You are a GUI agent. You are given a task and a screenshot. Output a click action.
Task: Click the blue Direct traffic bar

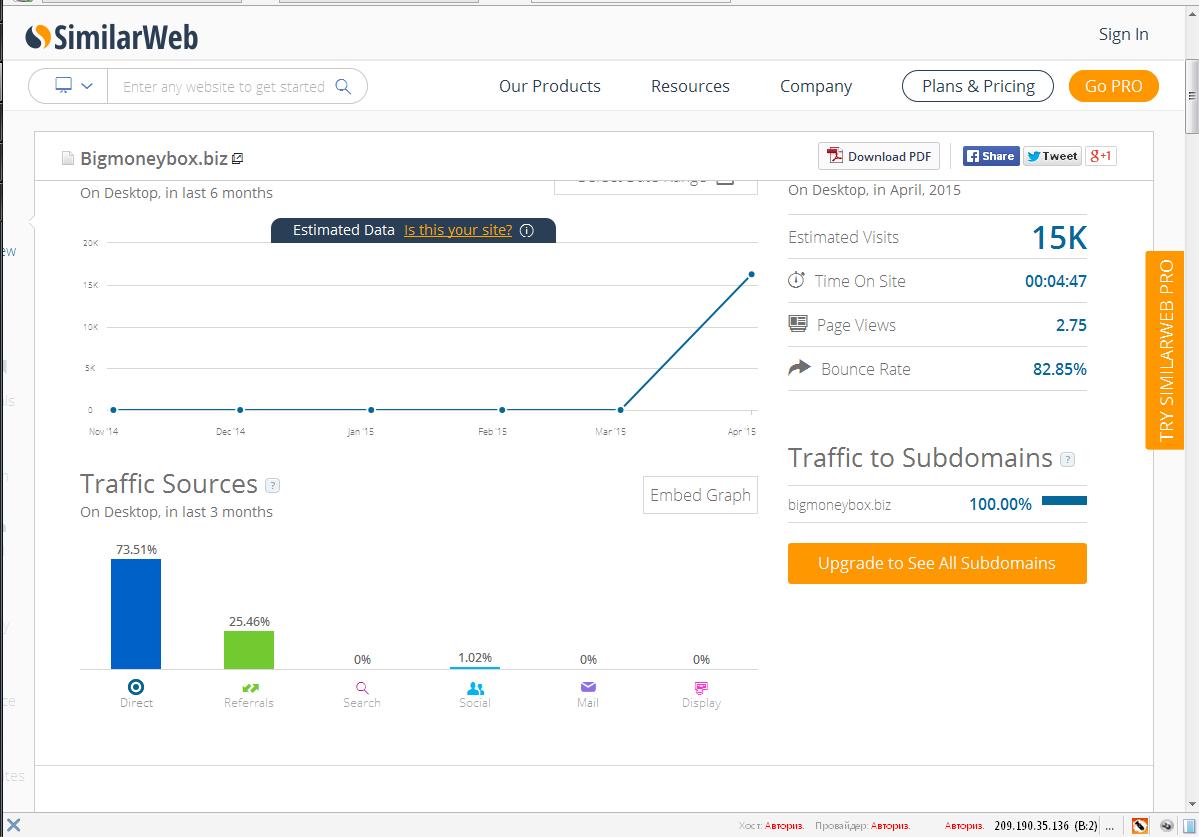click(136, 614)
